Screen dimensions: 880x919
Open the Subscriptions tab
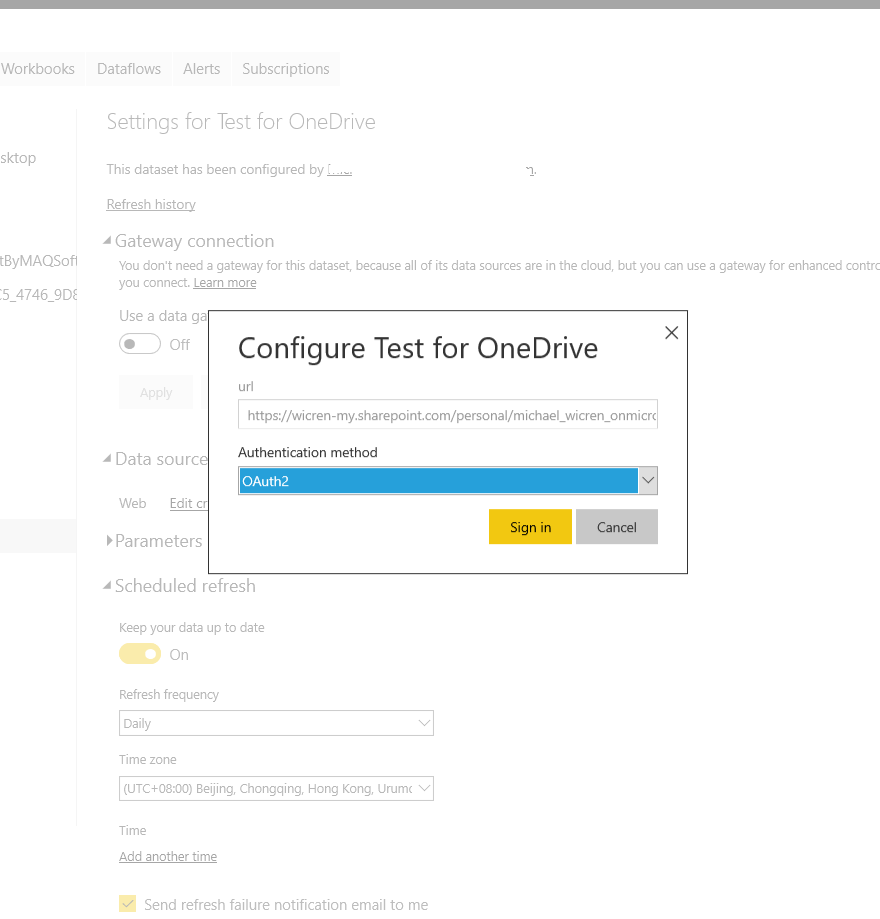tap(286, 69)
